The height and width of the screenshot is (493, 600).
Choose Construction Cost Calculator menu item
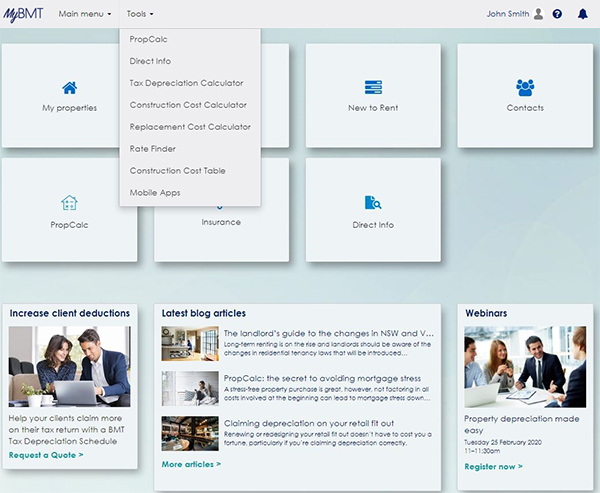188,104
